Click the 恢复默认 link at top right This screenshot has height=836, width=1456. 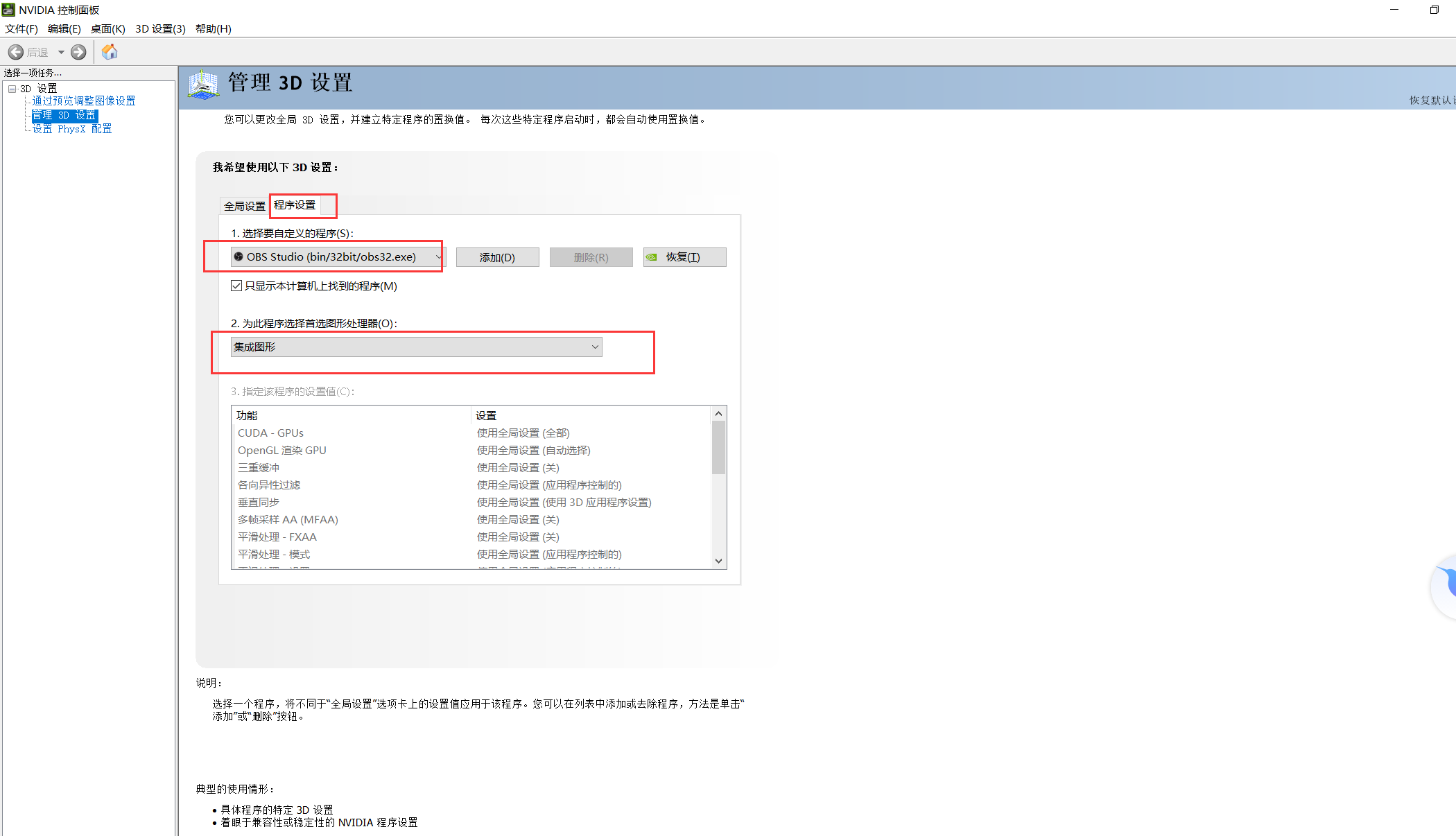pos(1431,100)
